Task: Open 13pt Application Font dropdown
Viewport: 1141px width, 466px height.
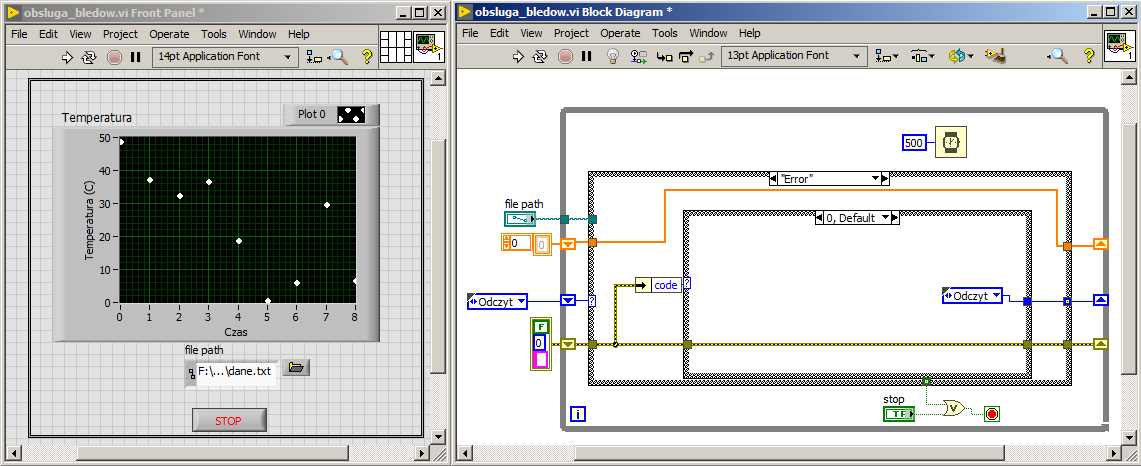Action: tap(793, 56)
